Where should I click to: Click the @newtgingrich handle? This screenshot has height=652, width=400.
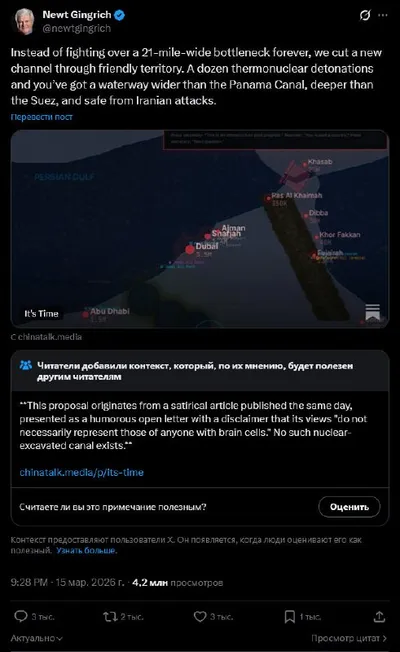pyautogui.click(x=77, y=29)
